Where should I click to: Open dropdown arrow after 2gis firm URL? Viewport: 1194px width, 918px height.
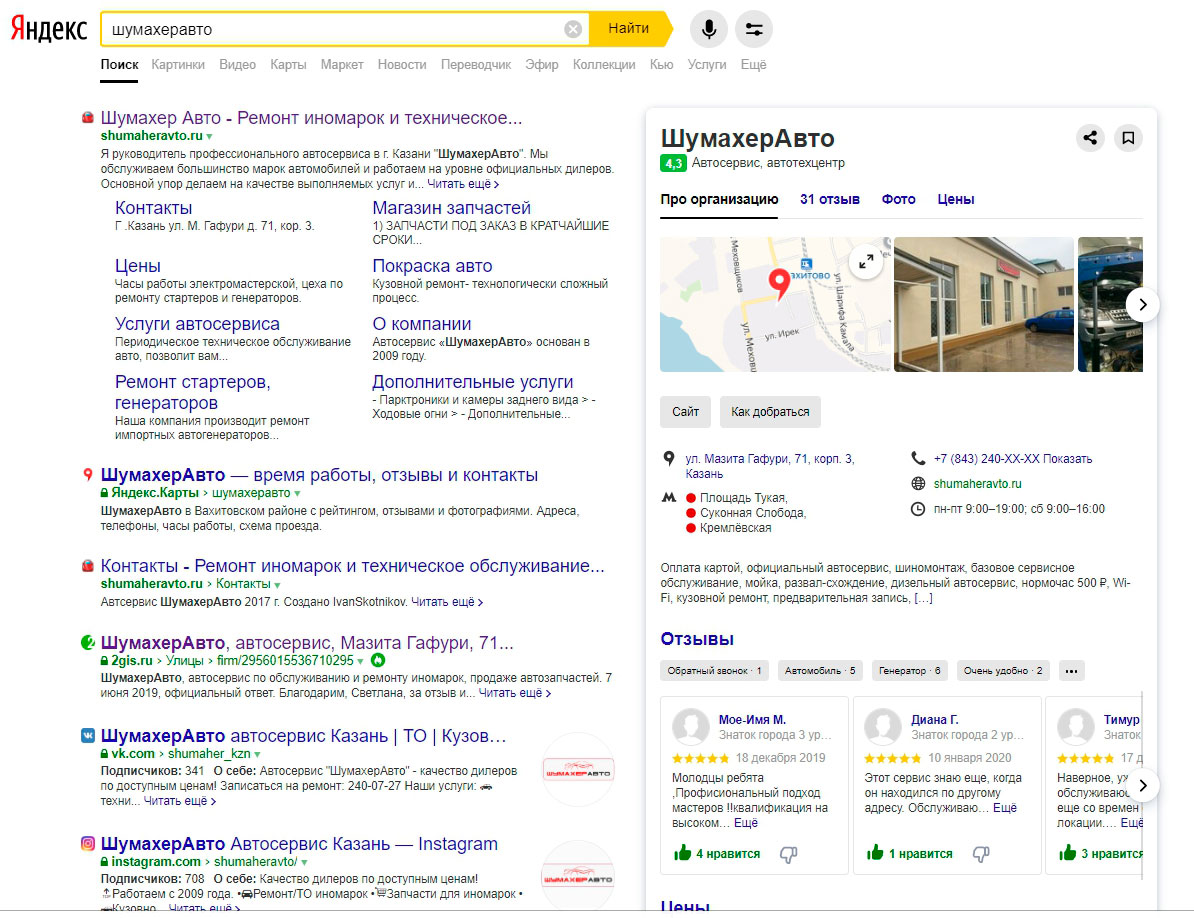pyautogui.click(x=360, y=661)
